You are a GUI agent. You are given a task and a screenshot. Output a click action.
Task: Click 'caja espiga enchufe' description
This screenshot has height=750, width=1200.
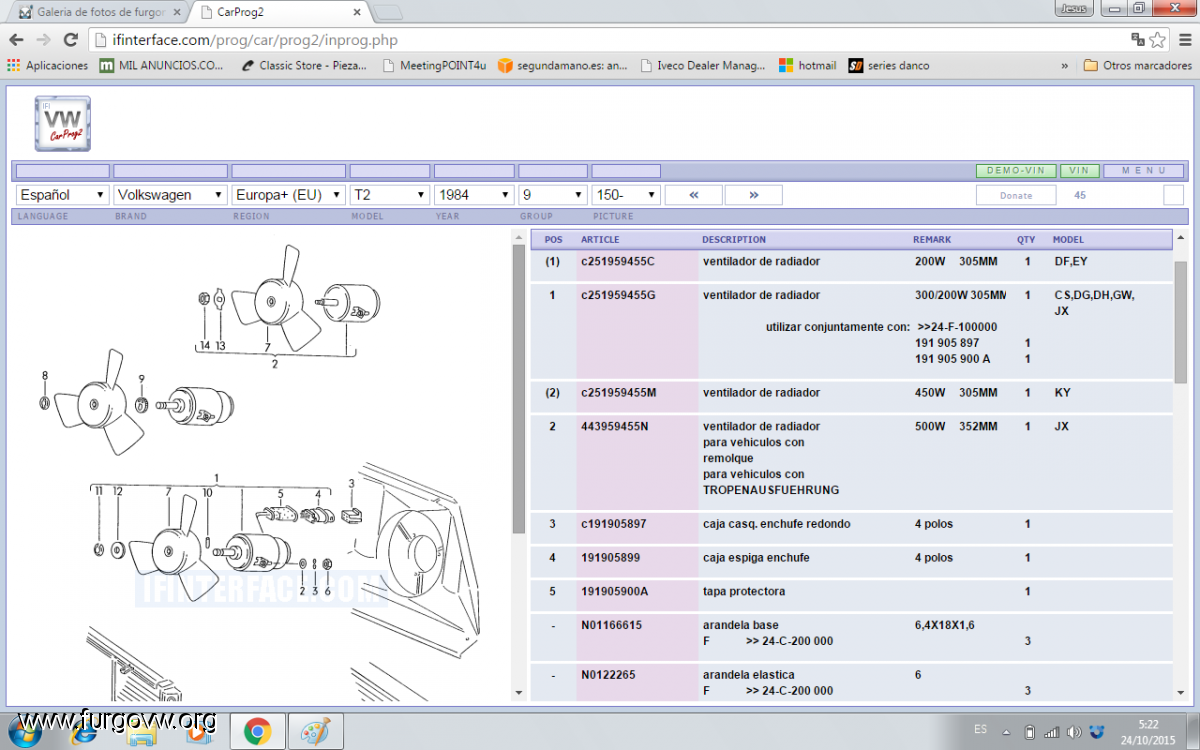[x=756, y=558]
